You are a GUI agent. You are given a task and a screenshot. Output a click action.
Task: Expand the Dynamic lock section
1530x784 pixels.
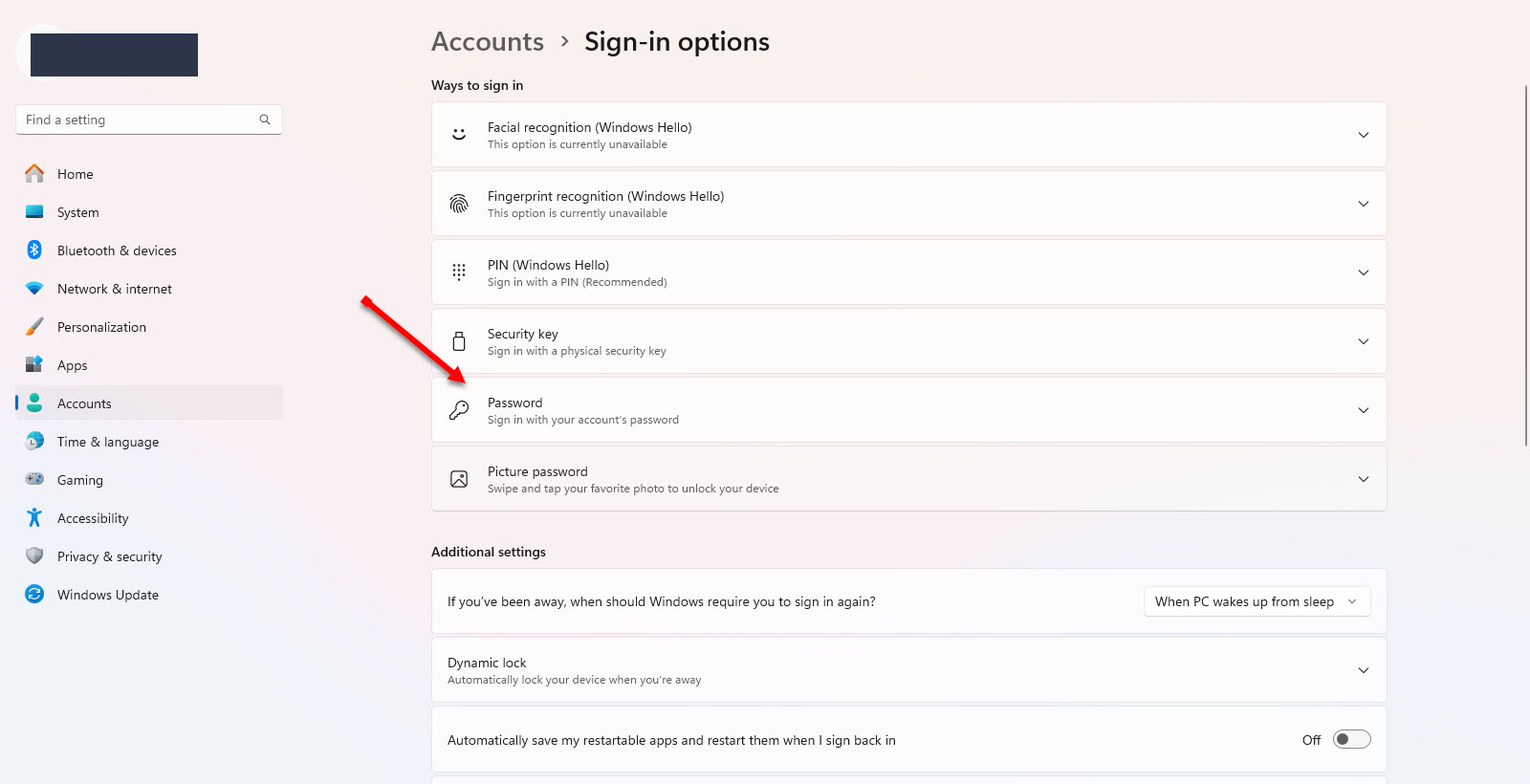[x=1363, y=669]
